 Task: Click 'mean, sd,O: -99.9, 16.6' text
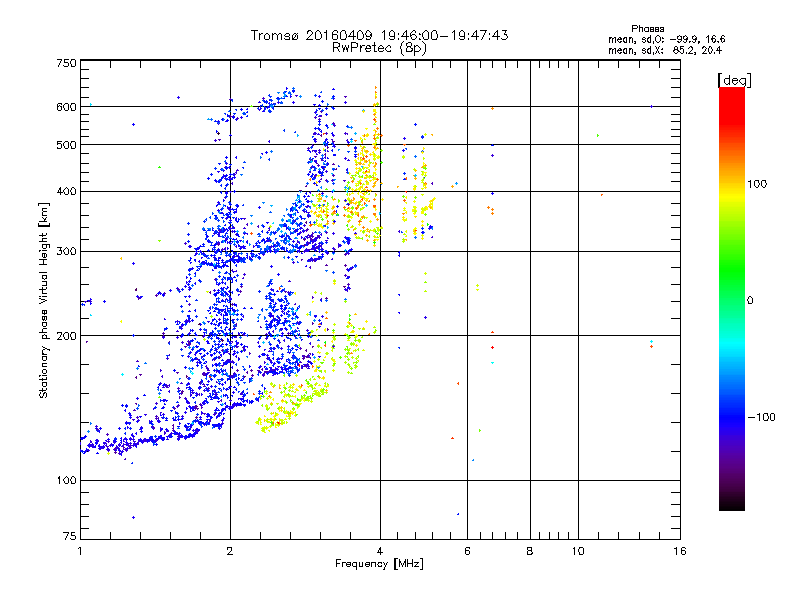[x=666, y=39]
